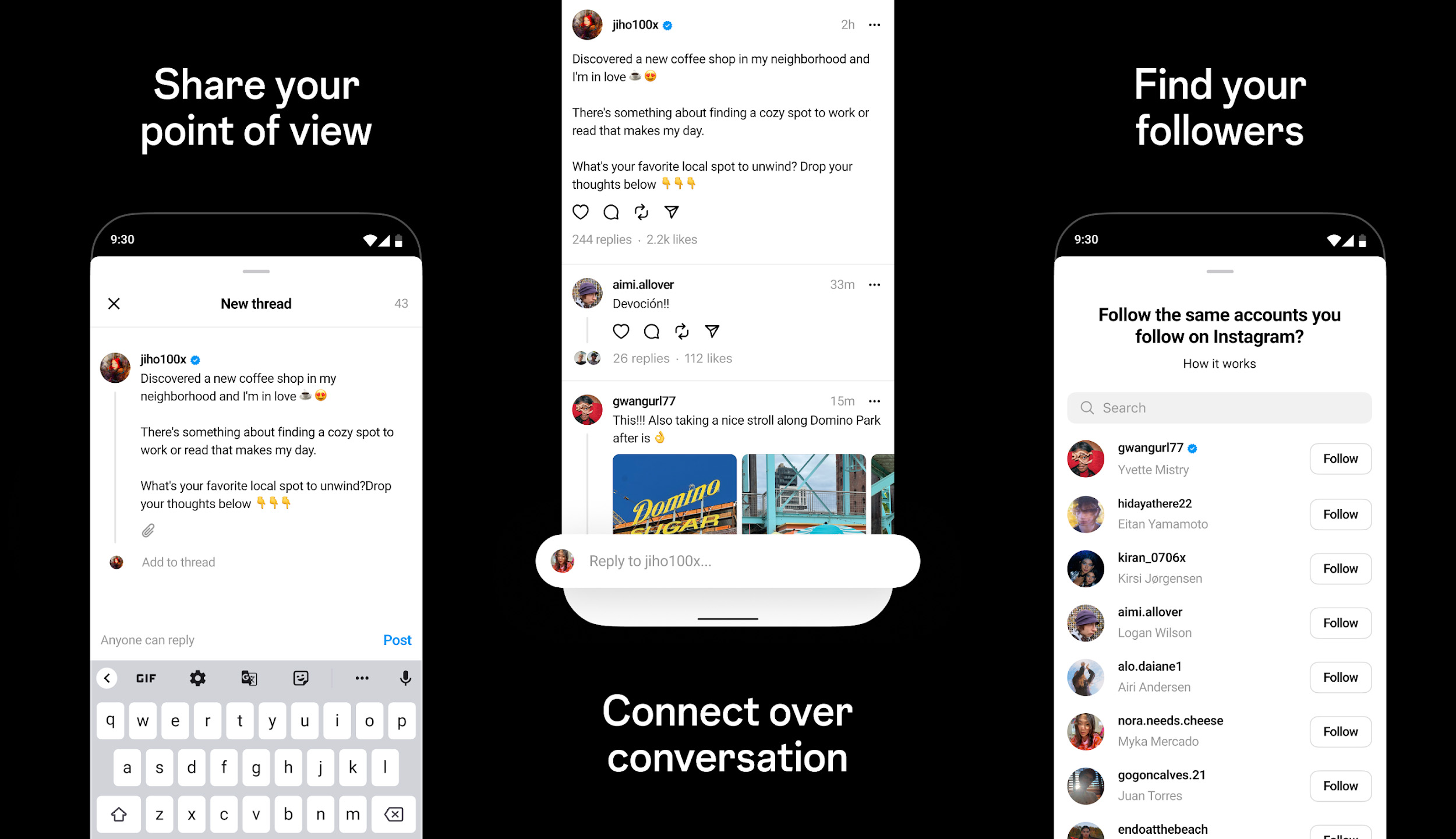Tap the attachment/paperclip icon in new thread
Screen dimensions: 1456x839
pos(147,530)
